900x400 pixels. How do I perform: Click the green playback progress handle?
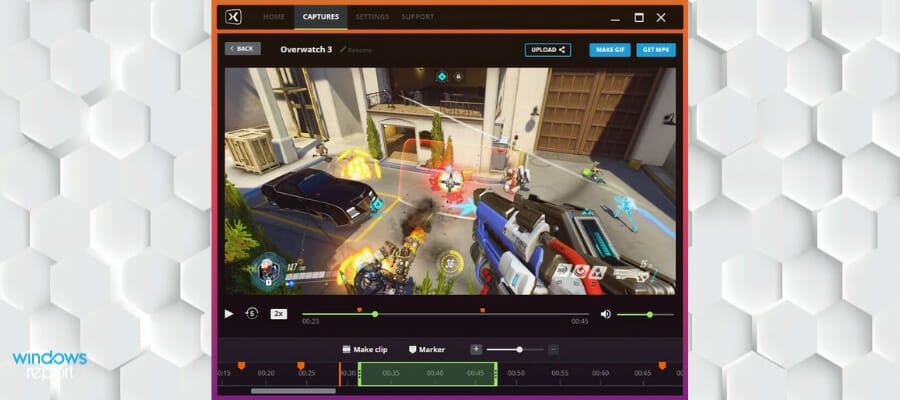pyautogui.click(x=375, y=314)
